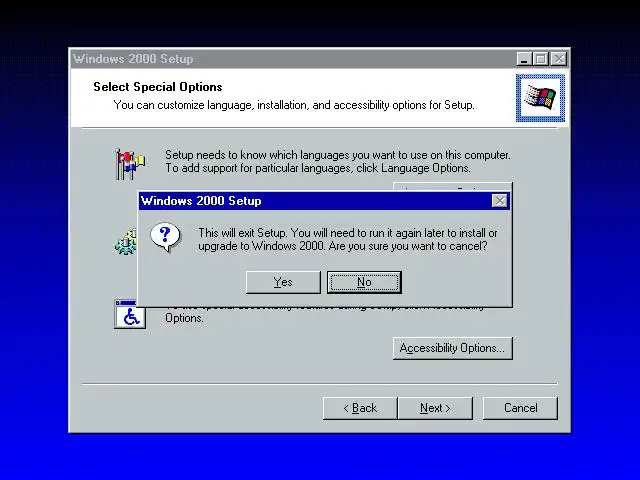Click the wheelchair accessibility icon
This screenshot has width=640, height=480.
click(x=130, y=314)
